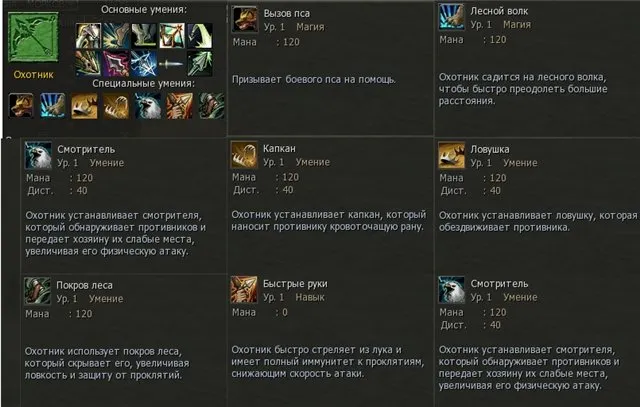Image resolution: width=640 pixels, height=407 pixels.
Task: Click the Покров леса skill description text
Action: pyautogui.click(x=107, y=363)
